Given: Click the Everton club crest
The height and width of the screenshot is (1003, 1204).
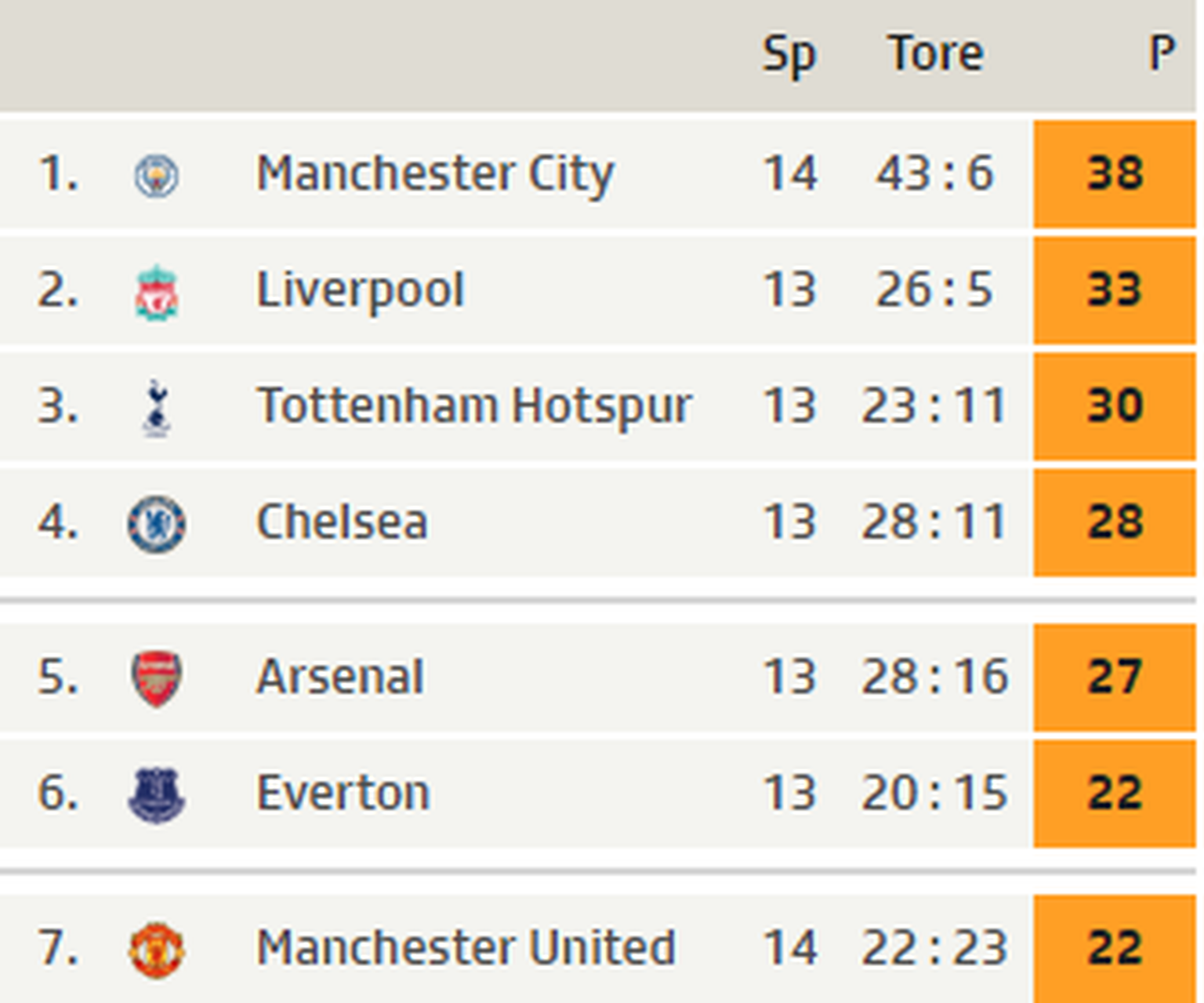Looking at the screenshot, I should click(x=157, y=794).
